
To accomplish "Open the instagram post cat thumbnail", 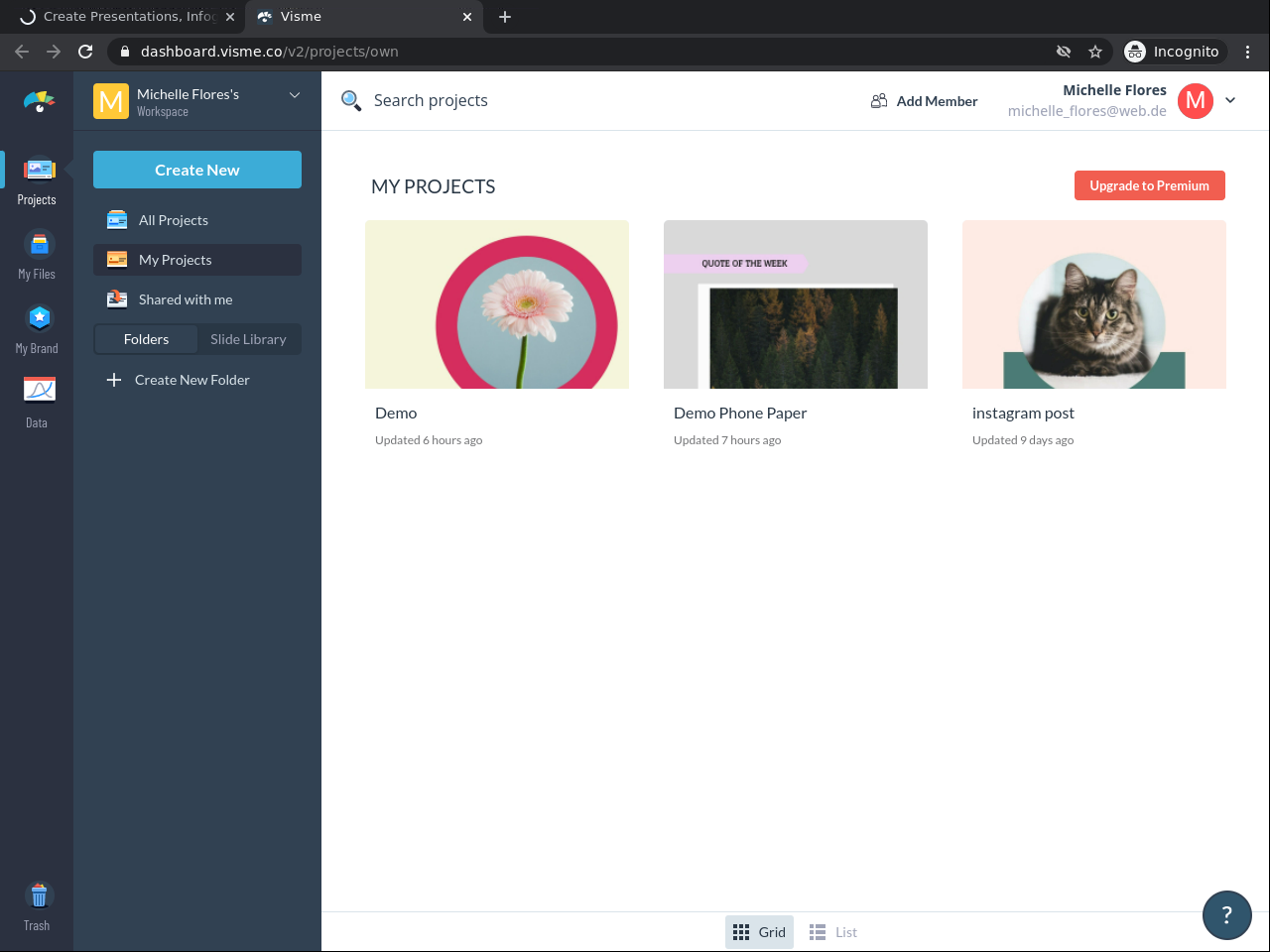I will pos(1094,304).
